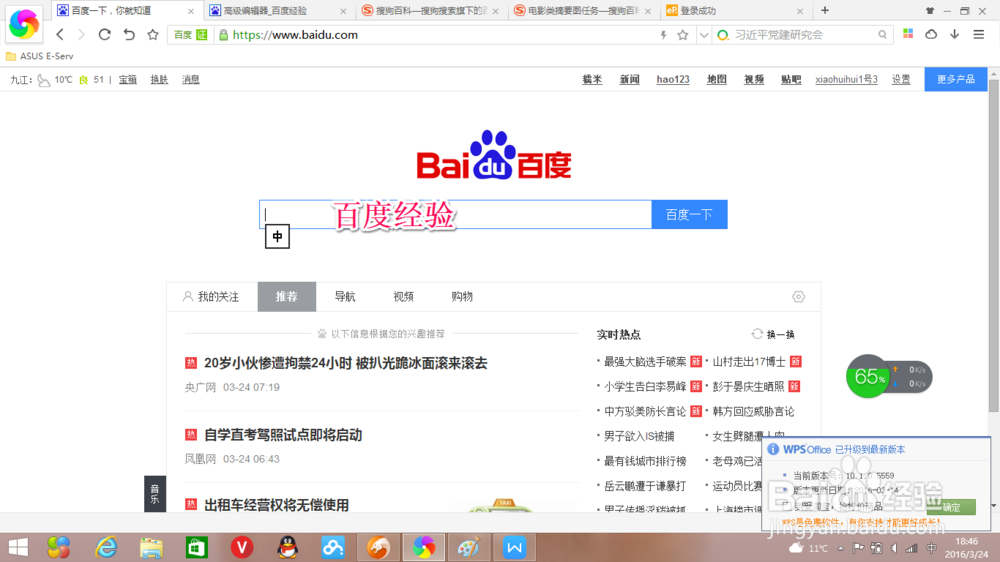Click the cloud sync icon

(931, 34)
